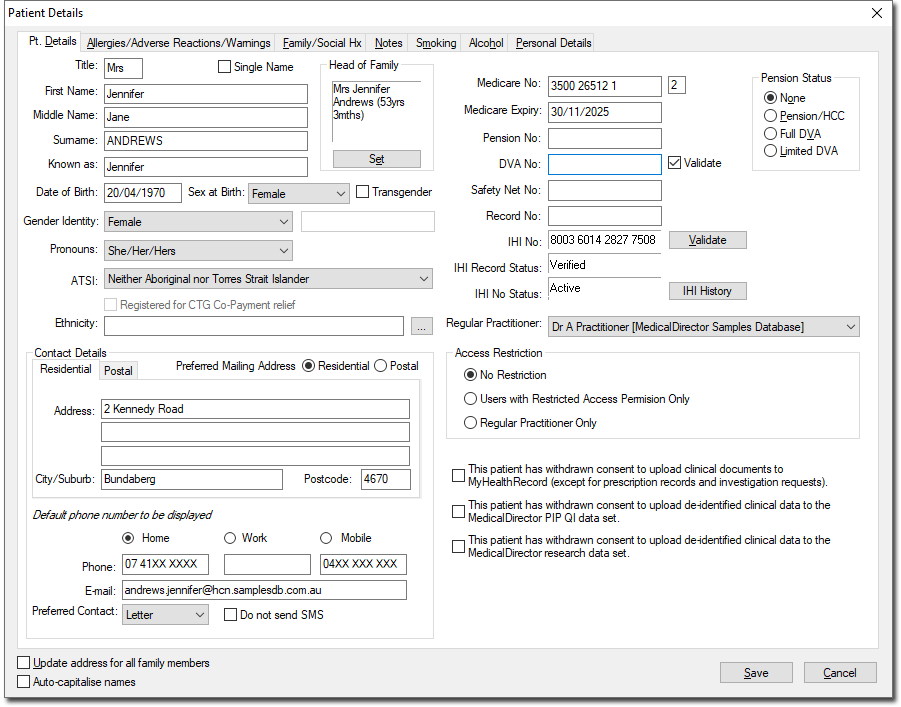Viewport: 901px width, 707px height.
Task: Click the Known as field
Action: 206,167
